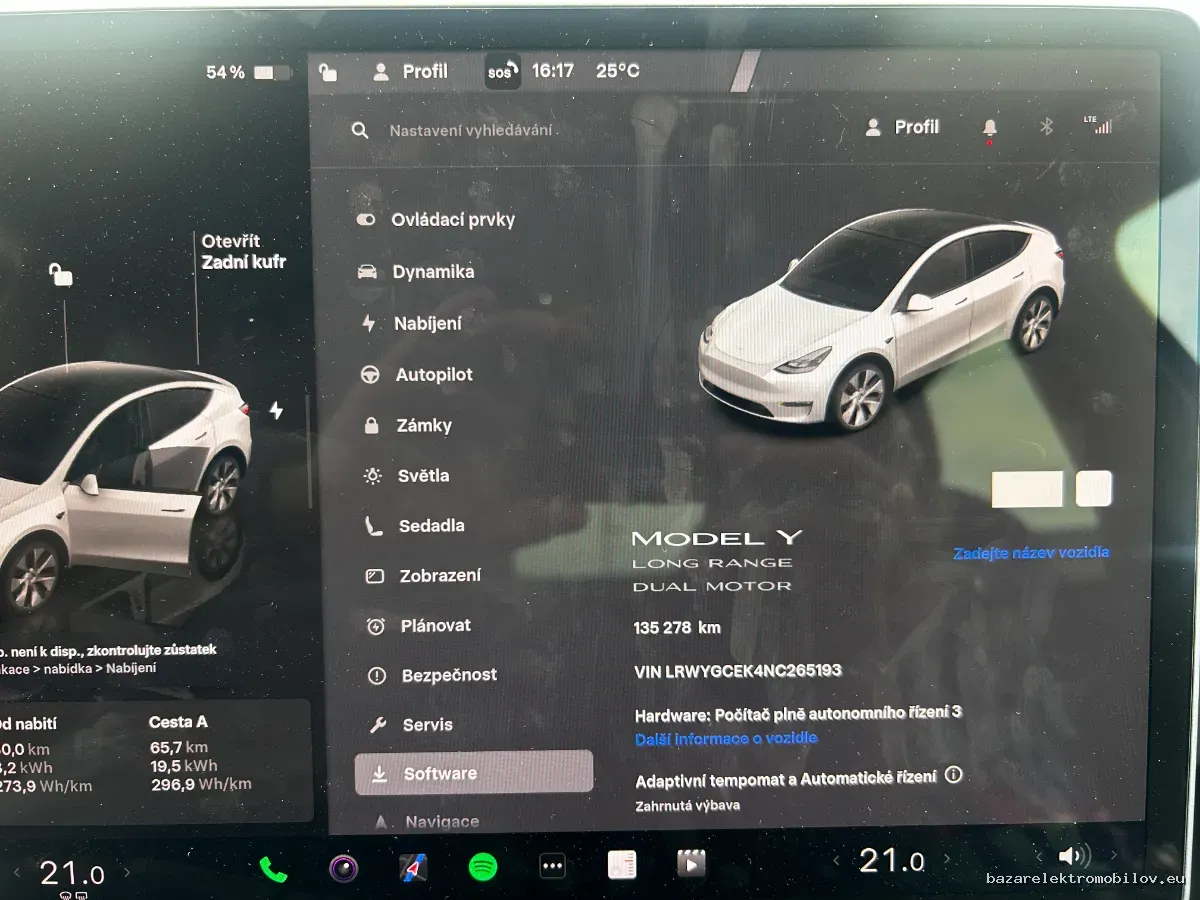
Task: Open the Phone app in the dock
Action: click(x=273, y=868)
